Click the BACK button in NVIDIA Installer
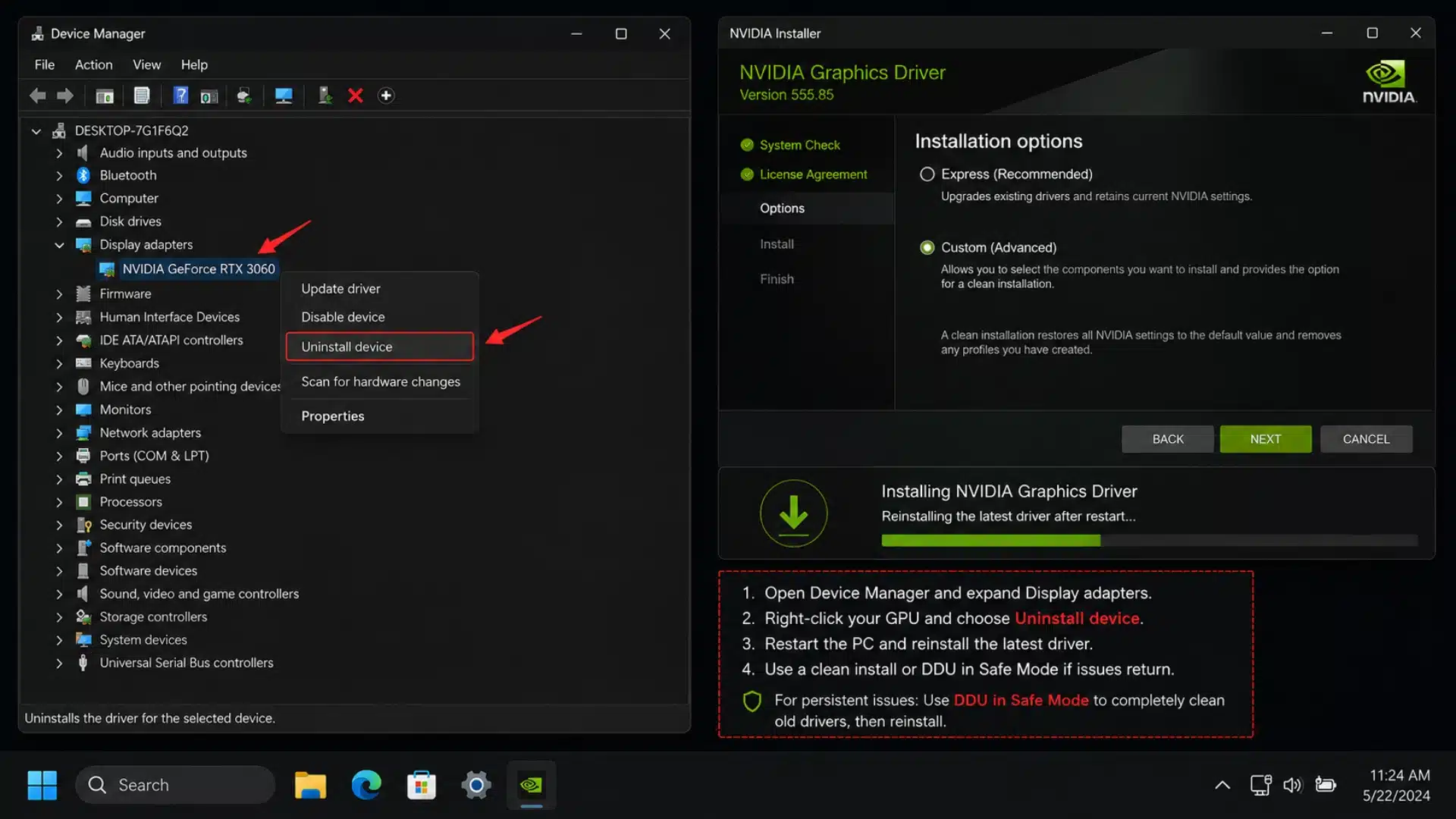 (1167, 439)
